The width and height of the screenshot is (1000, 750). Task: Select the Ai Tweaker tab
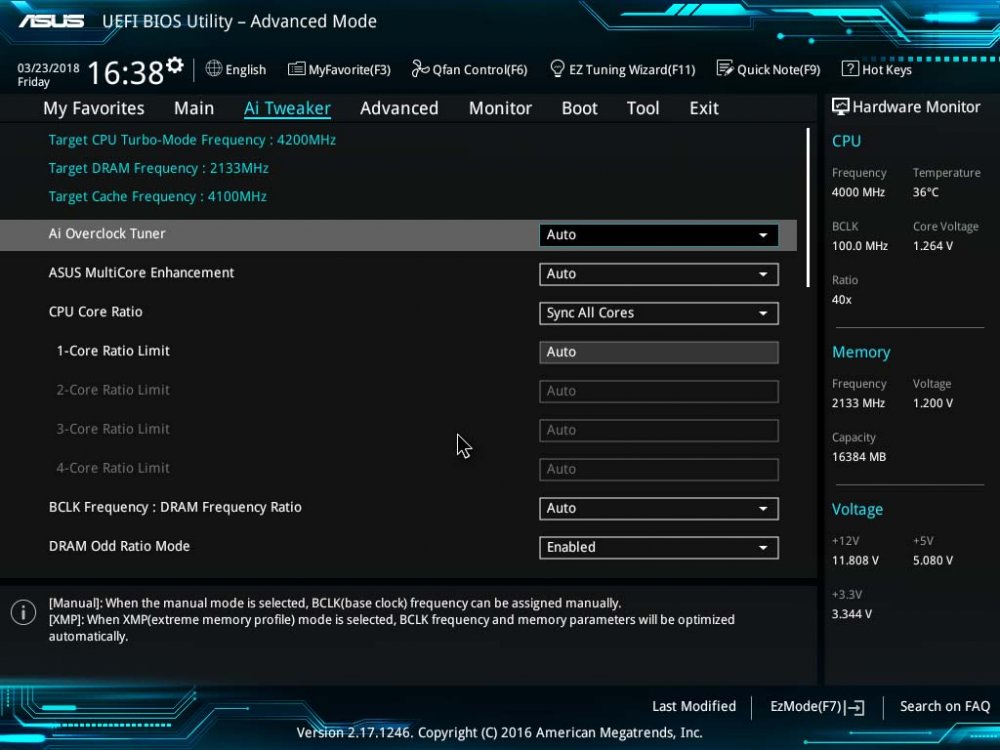287,108
